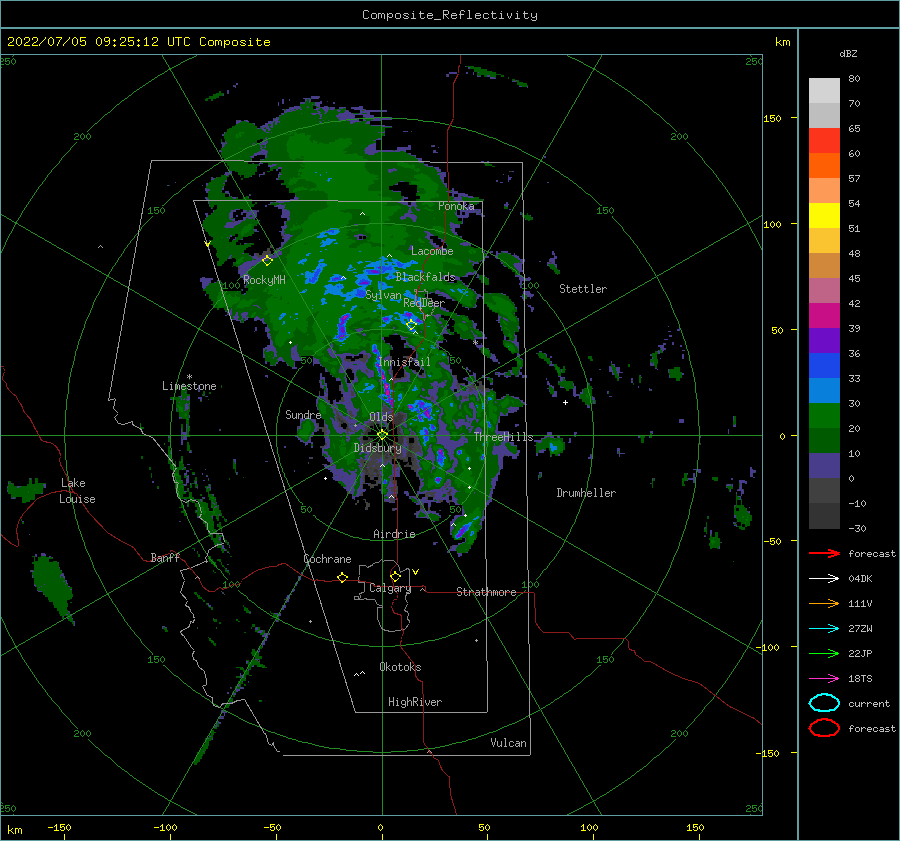Click the cyan 27ZW arrow icon

[x=824, y=629]
